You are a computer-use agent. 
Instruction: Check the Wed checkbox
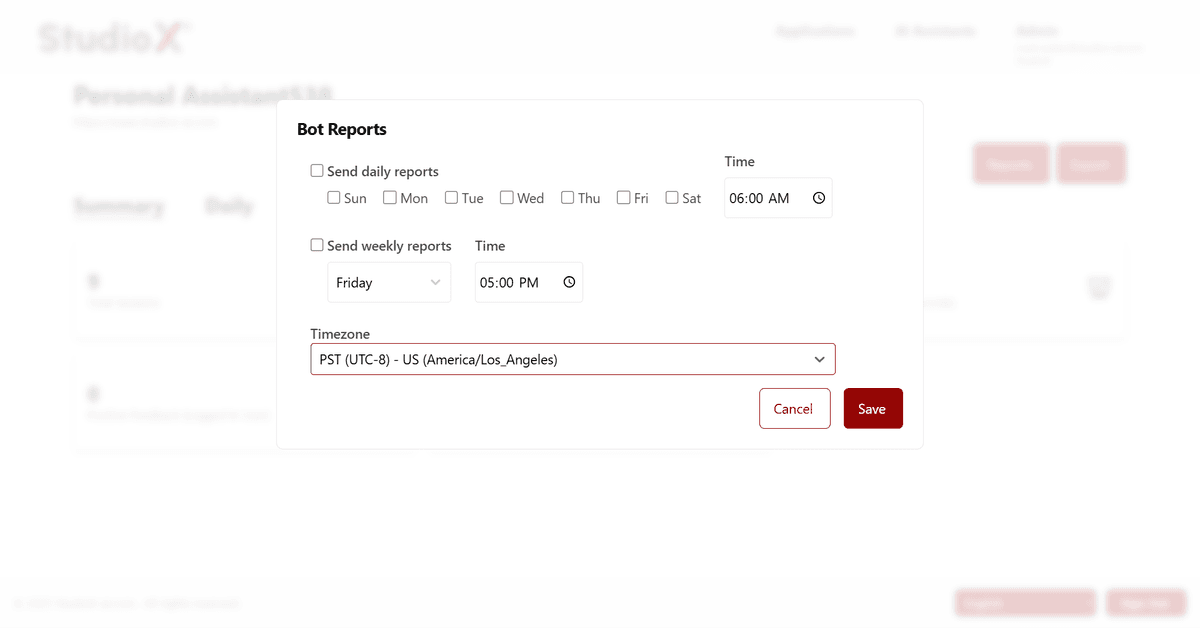(508, 198)
